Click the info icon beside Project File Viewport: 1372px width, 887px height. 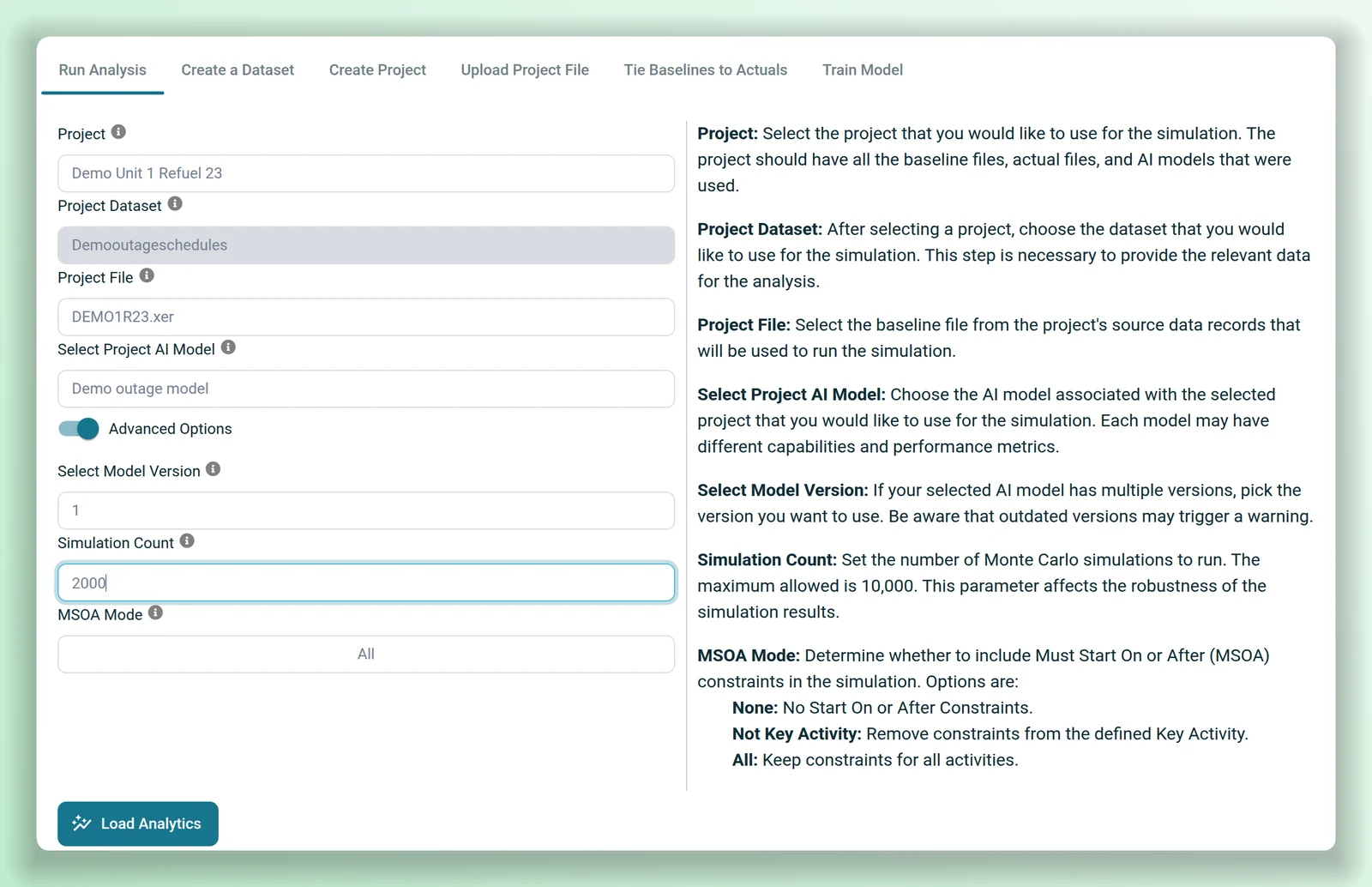click(147, 275)
